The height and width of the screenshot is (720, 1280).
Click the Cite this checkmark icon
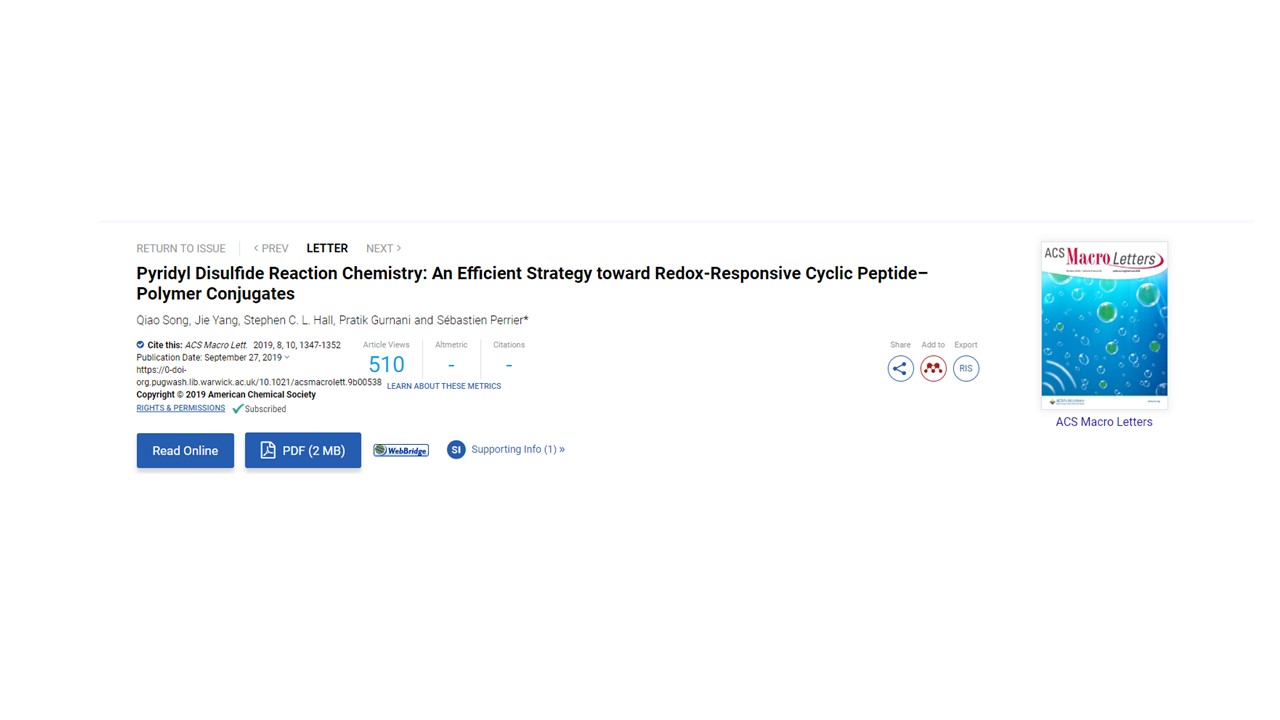140,345
